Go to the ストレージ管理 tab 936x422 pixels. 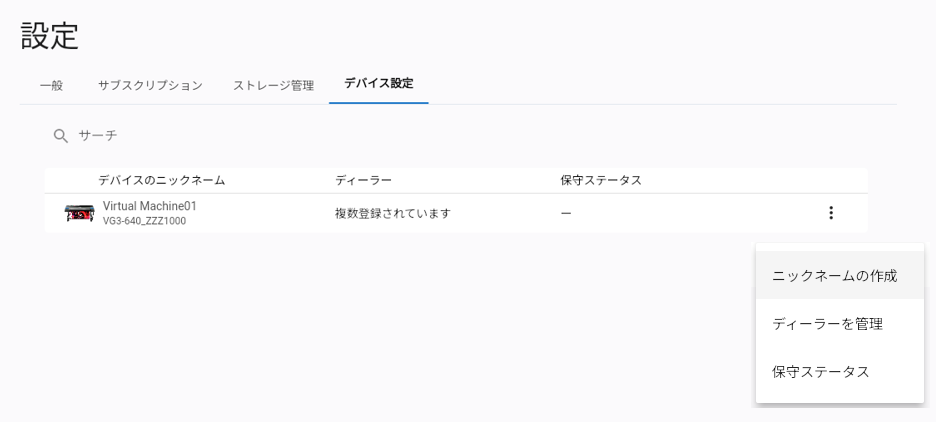(x=273, y=85)
